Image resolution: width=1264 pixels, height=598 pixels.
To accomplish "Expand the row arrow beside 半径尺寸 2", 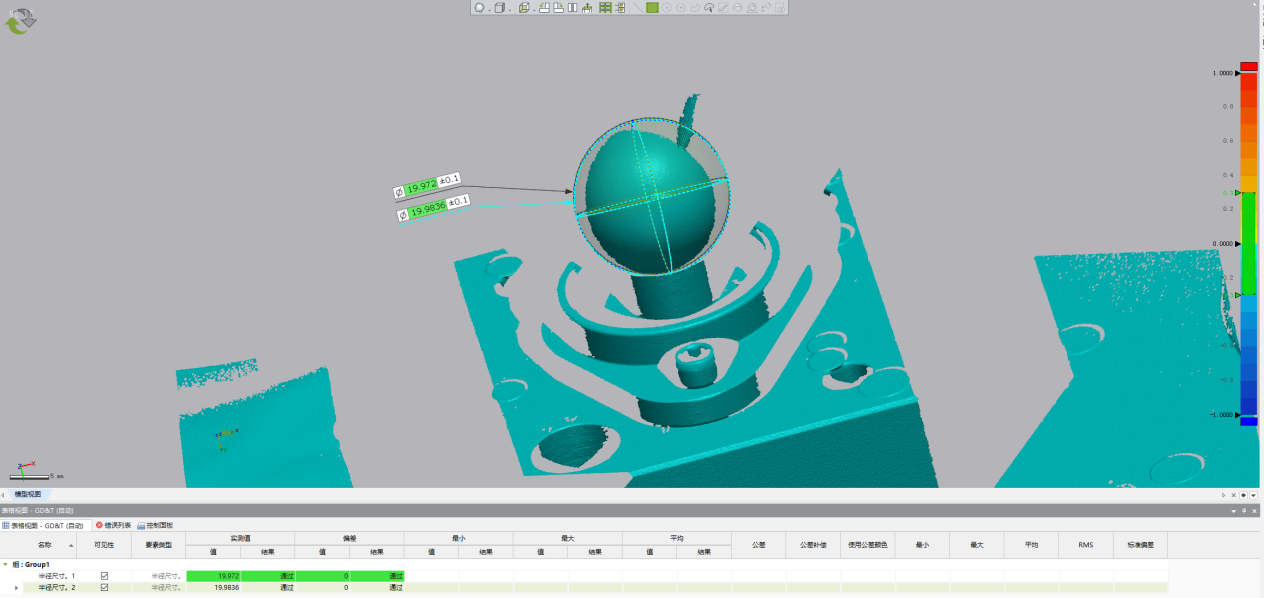I will [17, 587].
